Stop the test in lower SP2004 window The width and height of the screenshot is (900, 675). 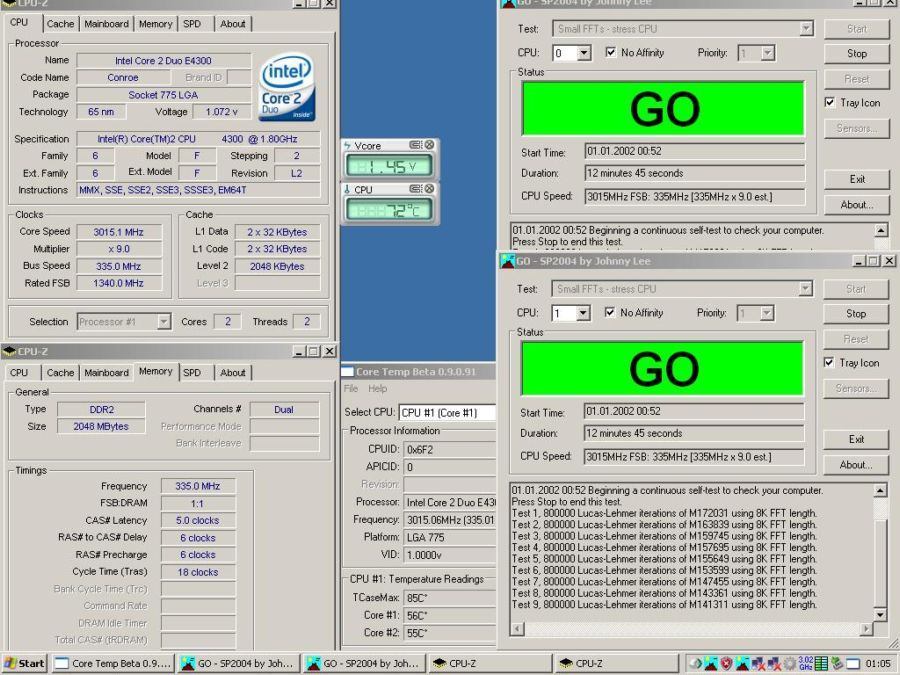(x=855, y=313)
